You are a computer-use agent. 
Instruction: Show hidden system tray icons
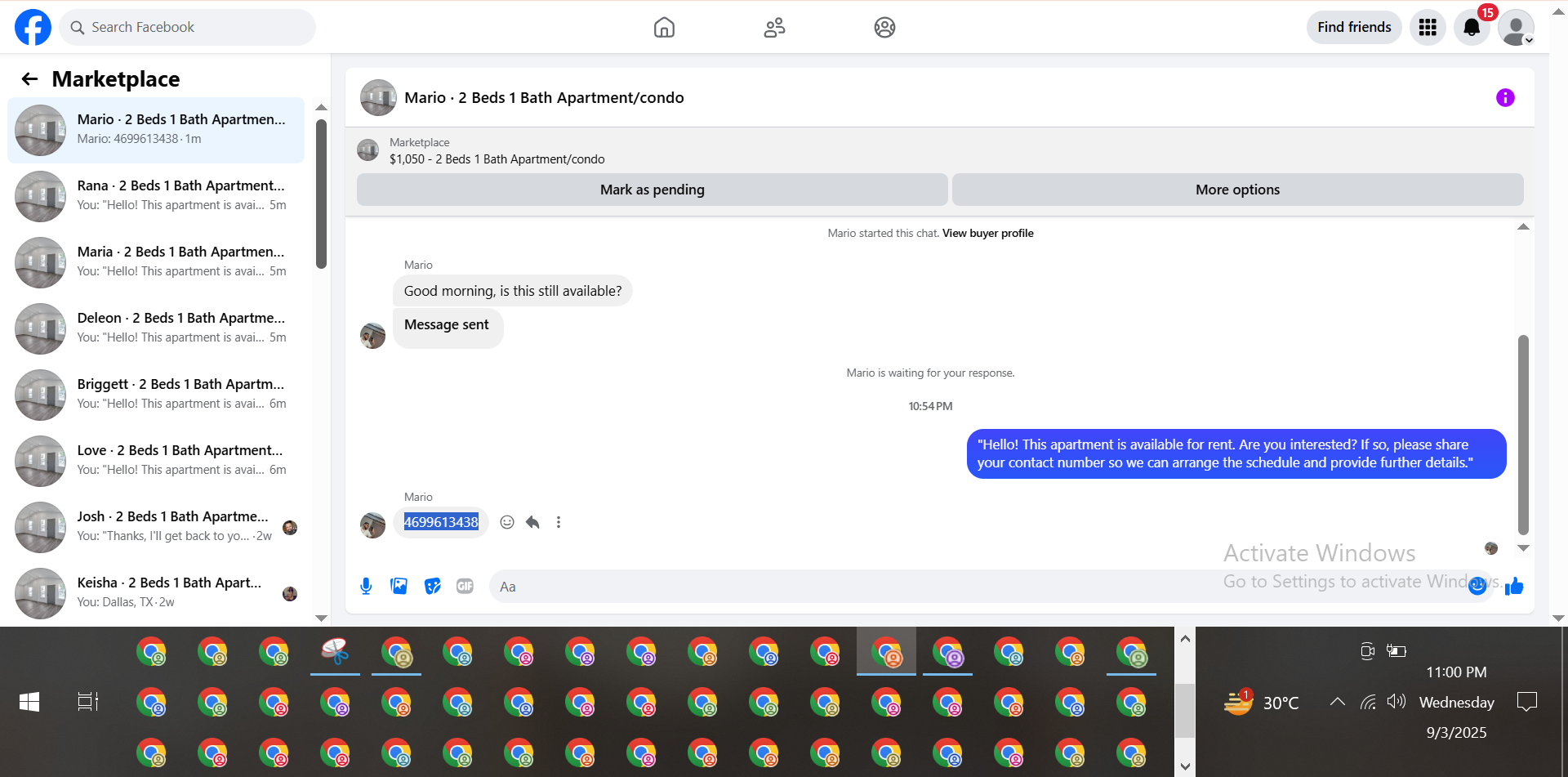(1337, 702)
